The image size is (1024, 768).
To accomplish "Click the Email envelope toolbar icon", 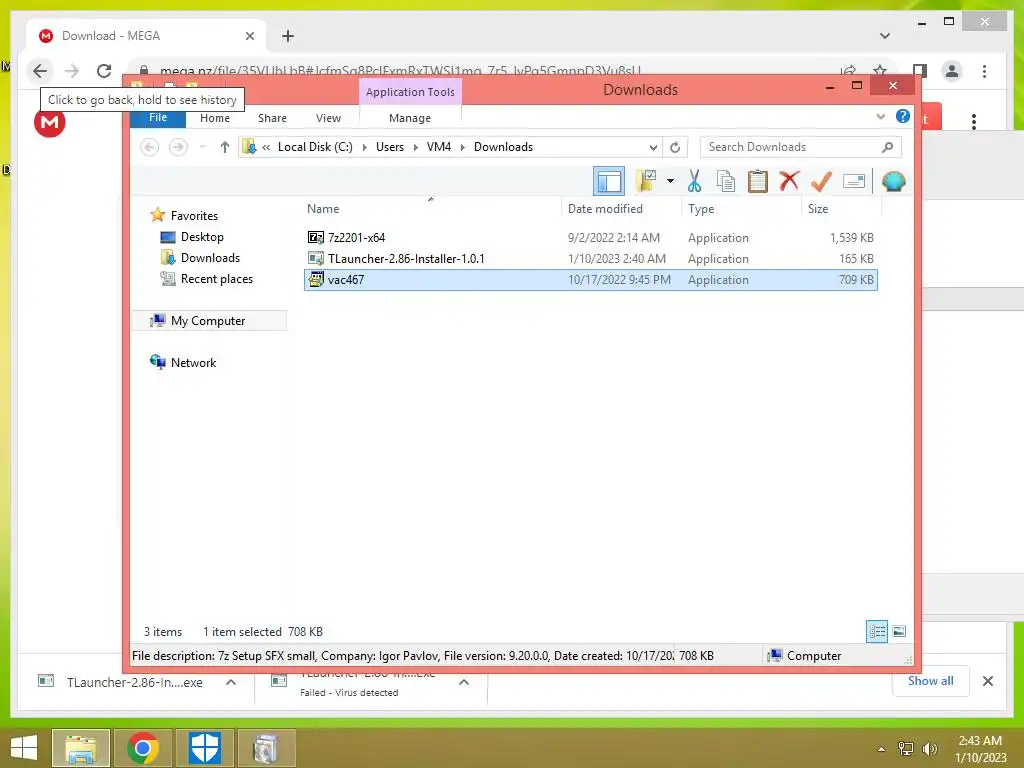I will click(854, 181).
